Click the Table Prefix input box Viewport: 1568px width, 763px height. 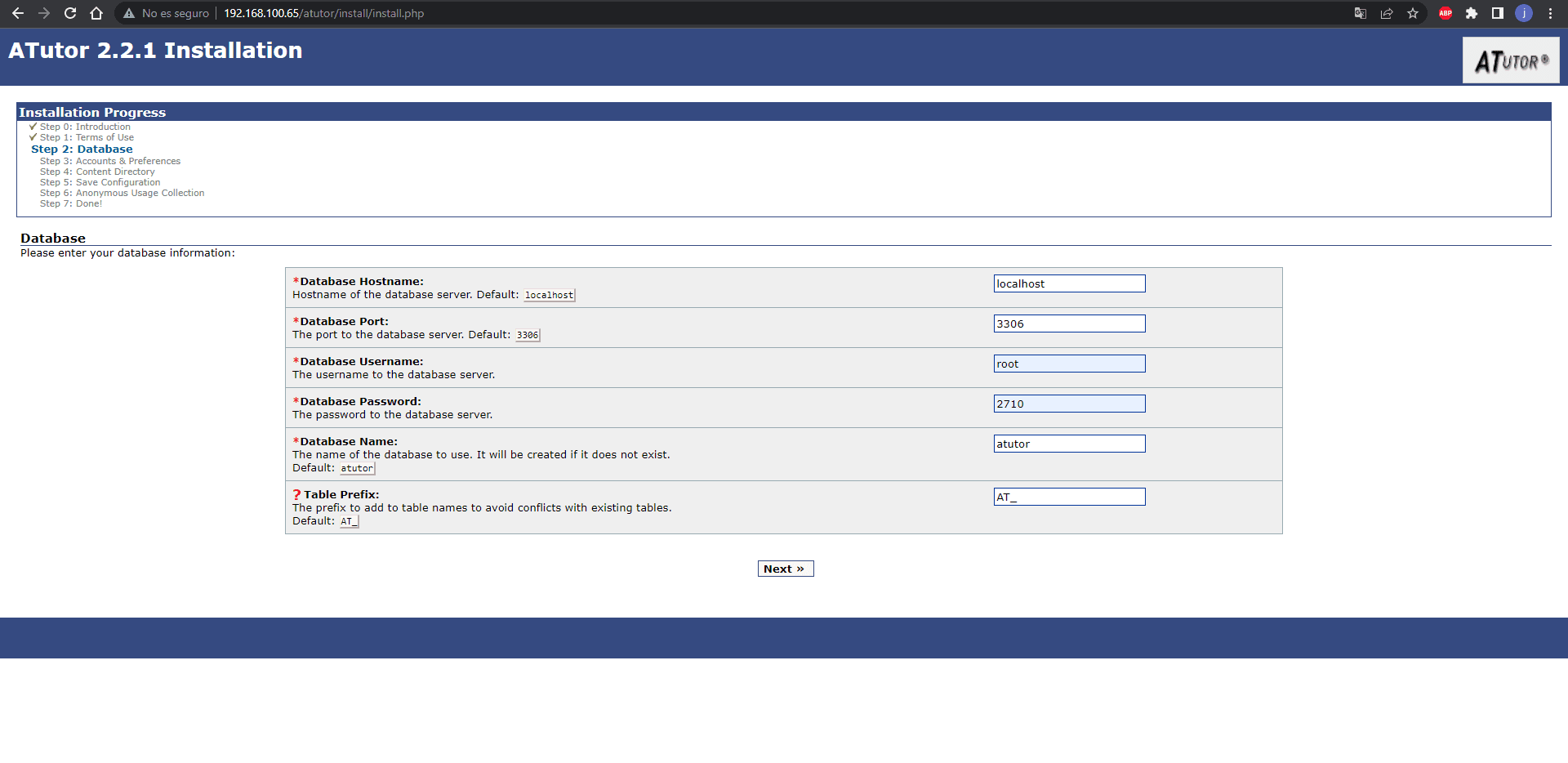click(x=1069, y=497)
